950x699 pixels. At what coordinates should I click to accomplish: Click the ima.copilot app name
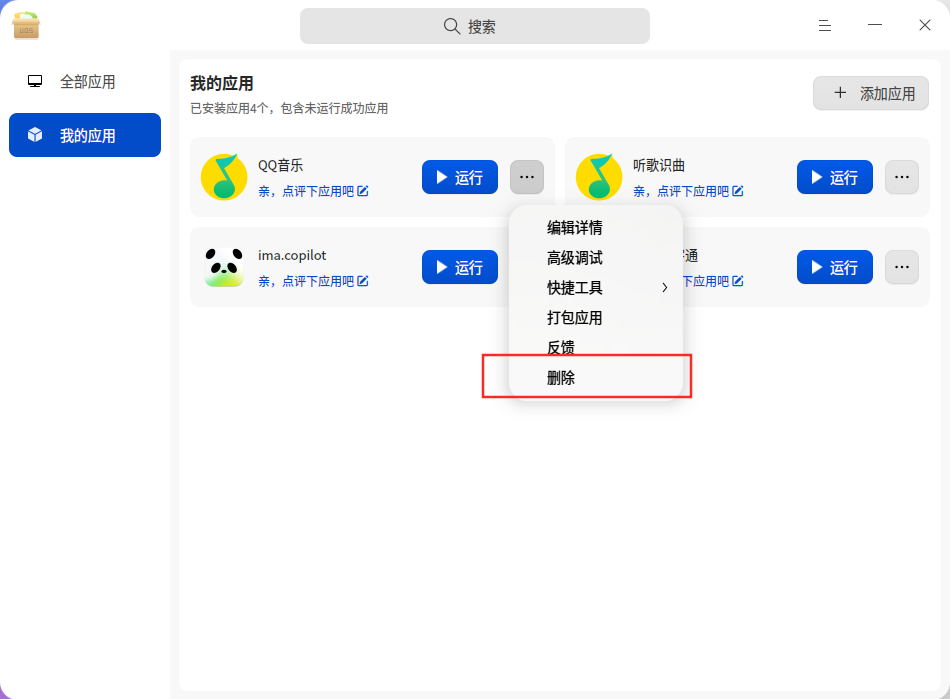pyautogui.click(x=292, y=256)
